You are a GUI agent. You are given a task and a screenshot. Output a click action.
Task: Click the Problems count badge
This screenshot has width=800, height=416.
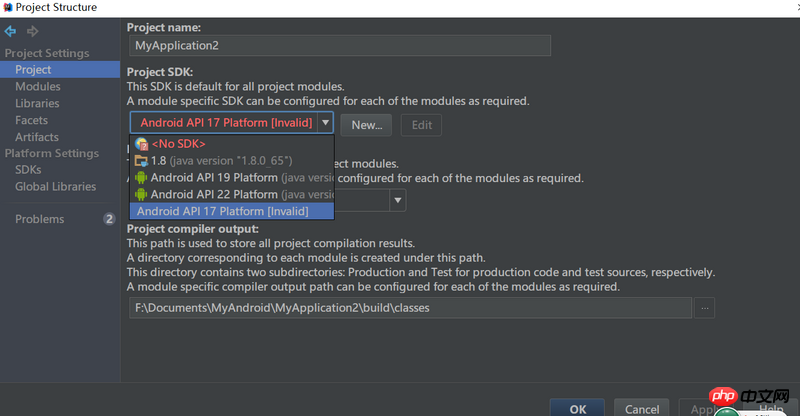109,219
